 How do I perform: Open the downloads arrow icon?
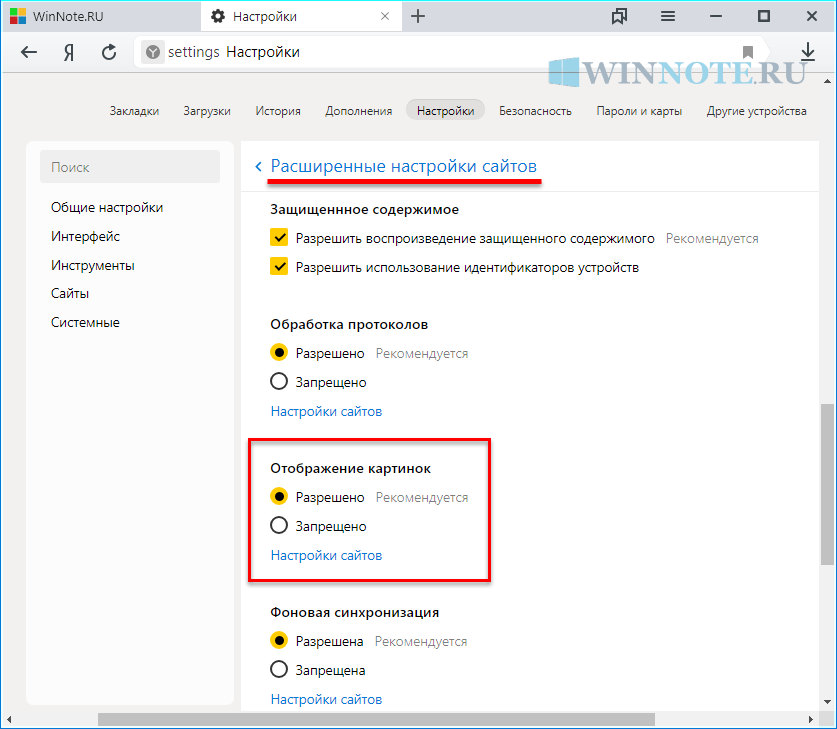point(808,52)
